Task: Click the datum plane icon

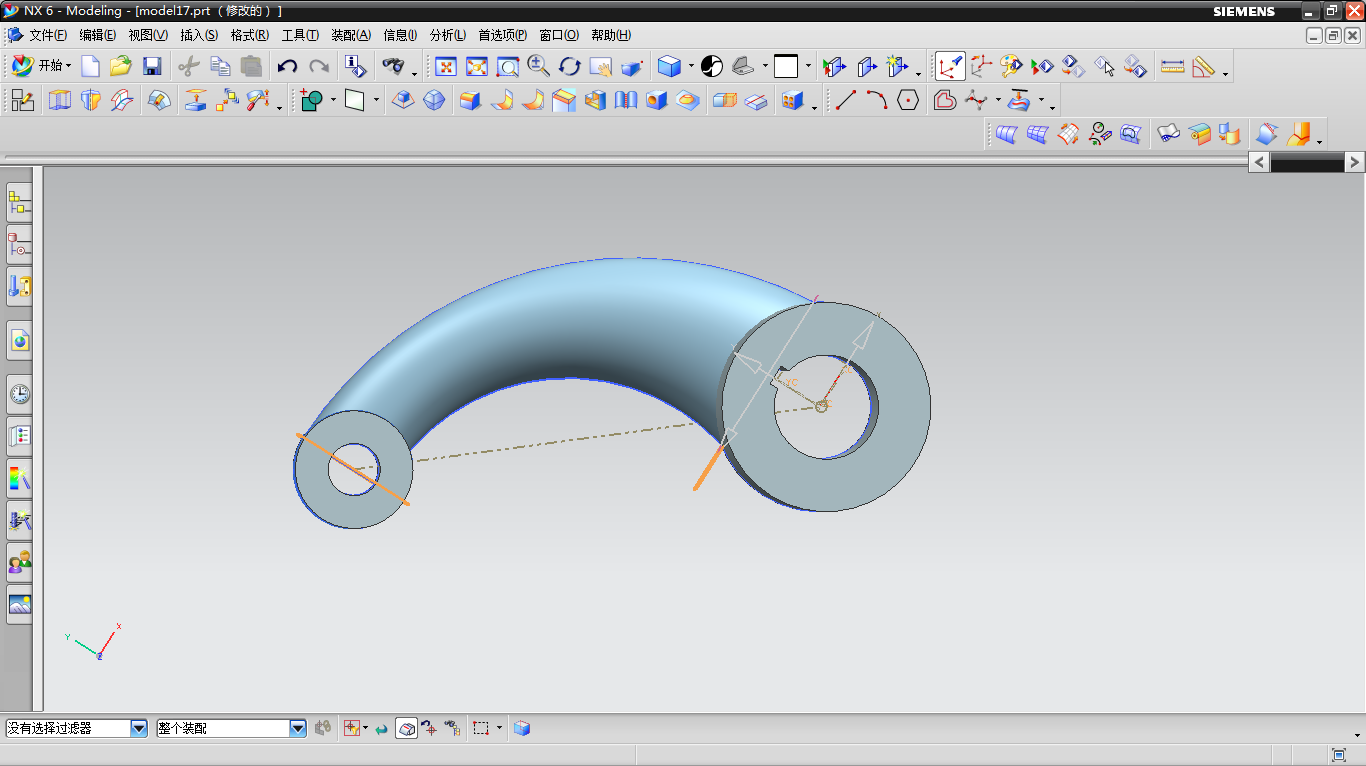Action: pos(355,100)
